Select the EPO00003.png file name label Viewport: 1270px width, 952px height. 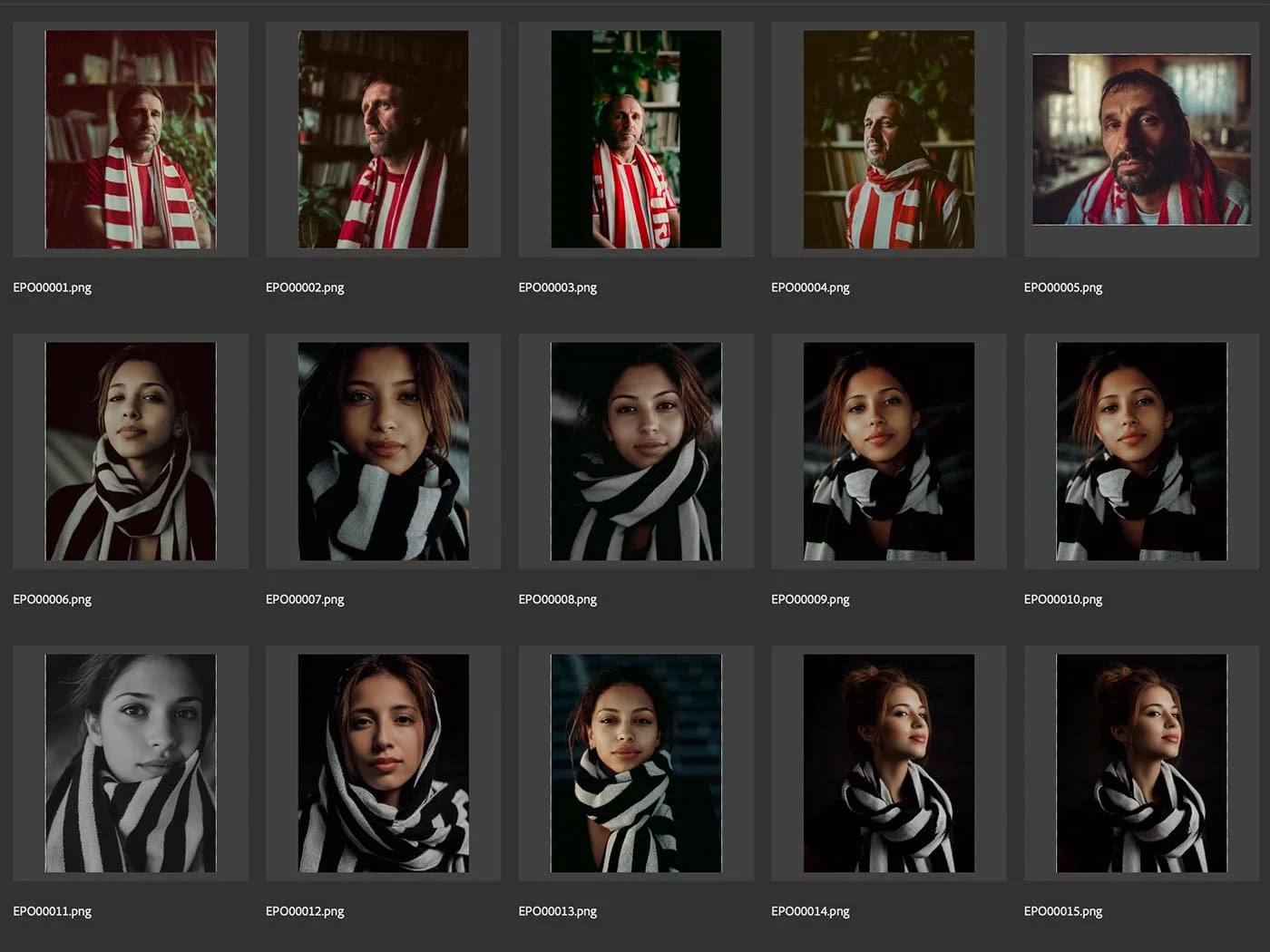[558, 287]
